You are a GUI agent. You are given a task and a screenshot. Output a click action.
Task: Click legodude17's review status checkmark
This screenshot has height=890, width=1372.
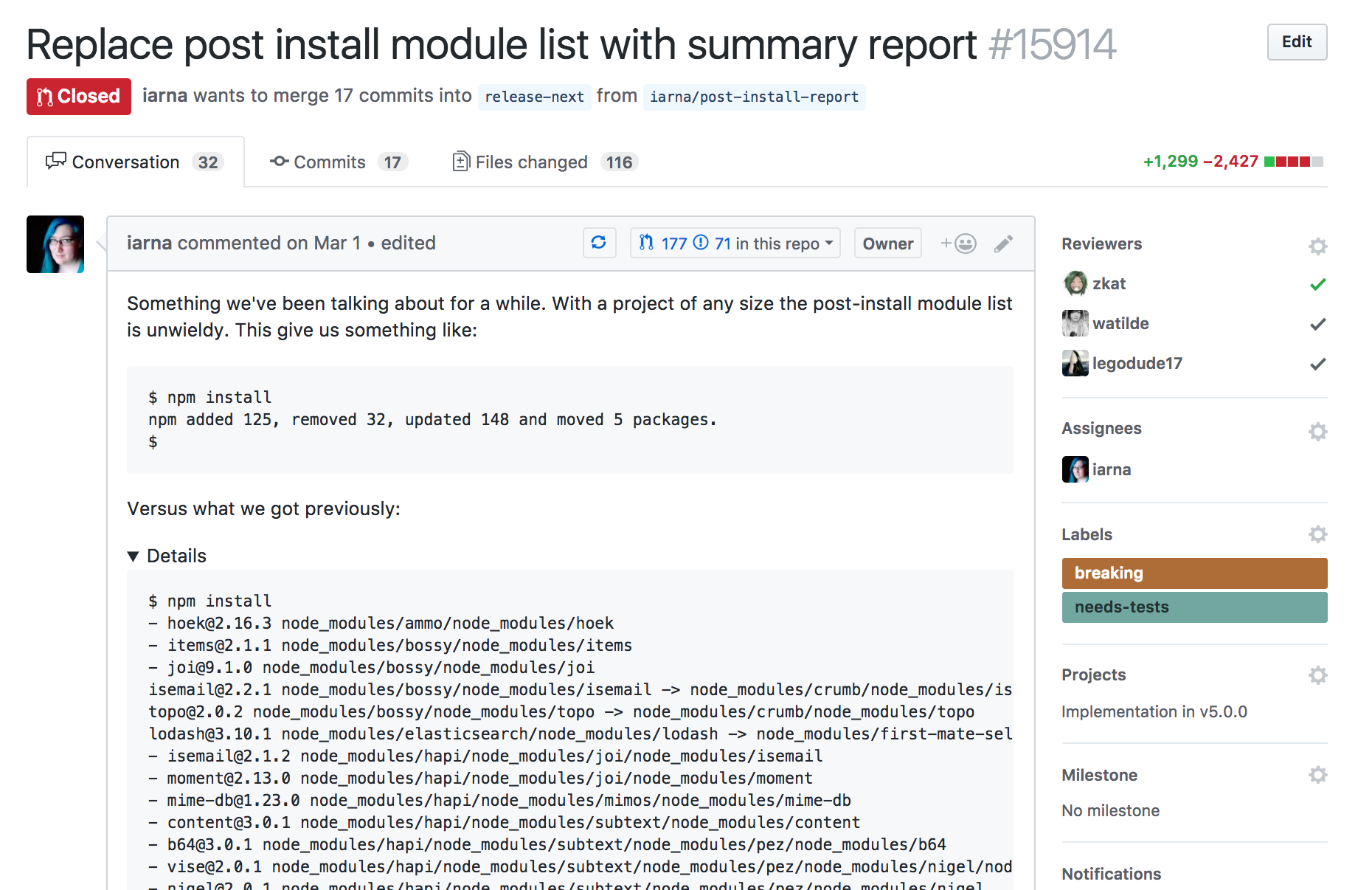(x=1317, y=364)
